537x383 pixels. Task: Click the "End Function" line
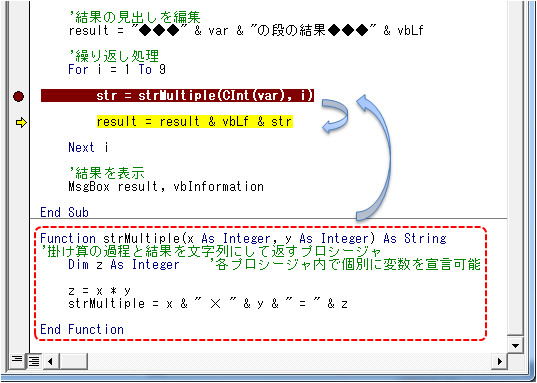[82, 329]
